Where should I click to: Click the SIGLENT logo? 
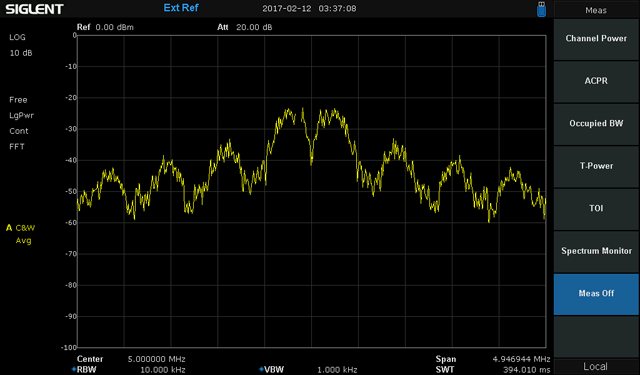coord(34,9)
